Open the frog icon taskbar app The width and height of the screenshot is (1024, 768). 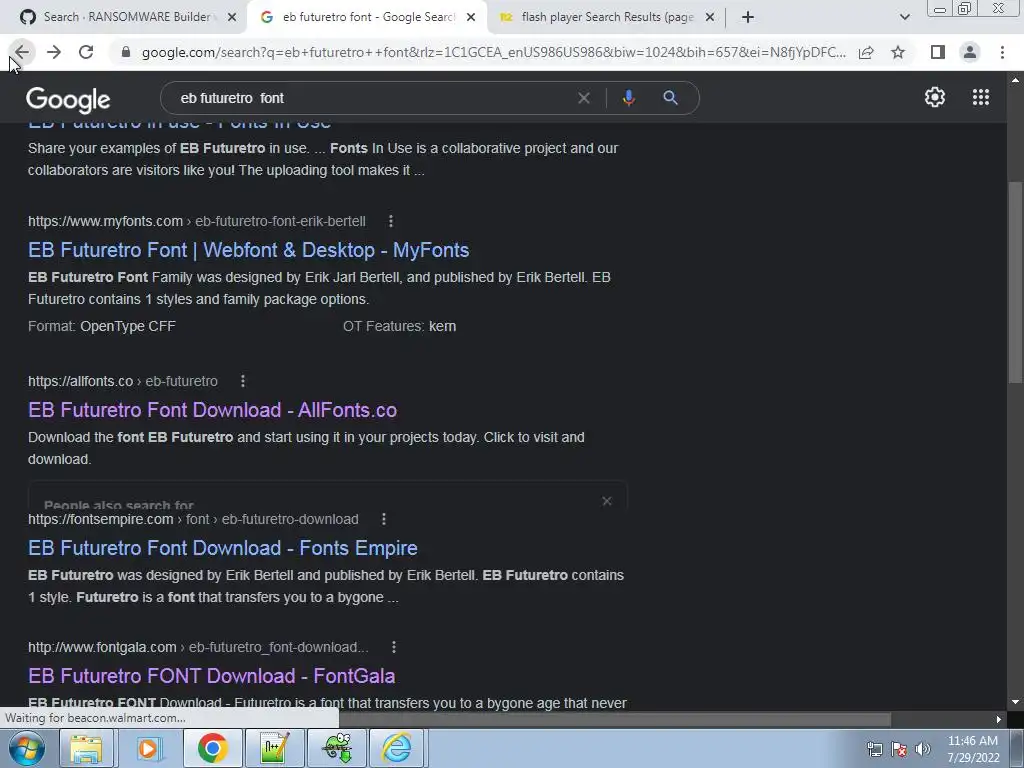tap(336, 748)
